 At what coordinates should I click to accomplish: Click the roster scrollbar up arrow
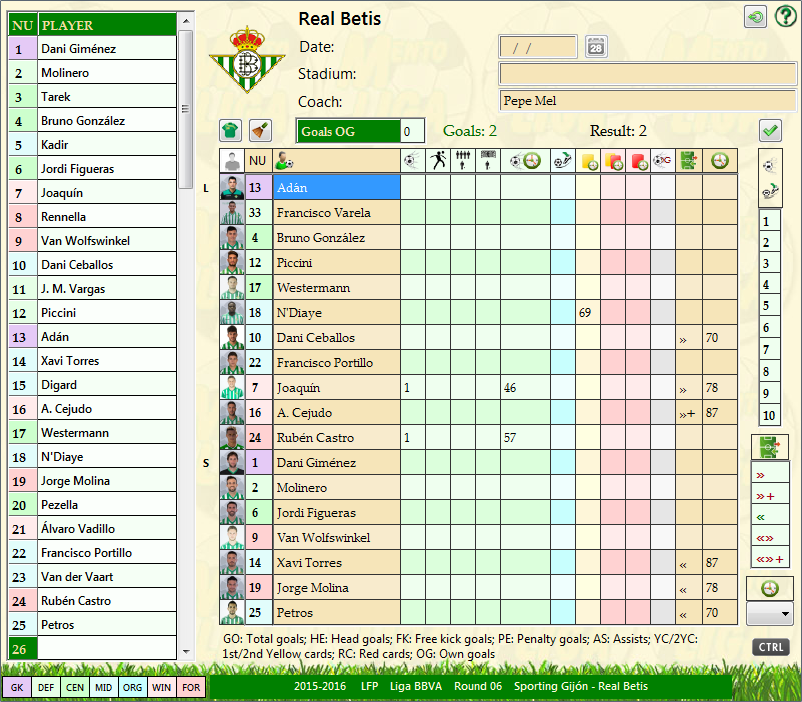coord(186,21)
